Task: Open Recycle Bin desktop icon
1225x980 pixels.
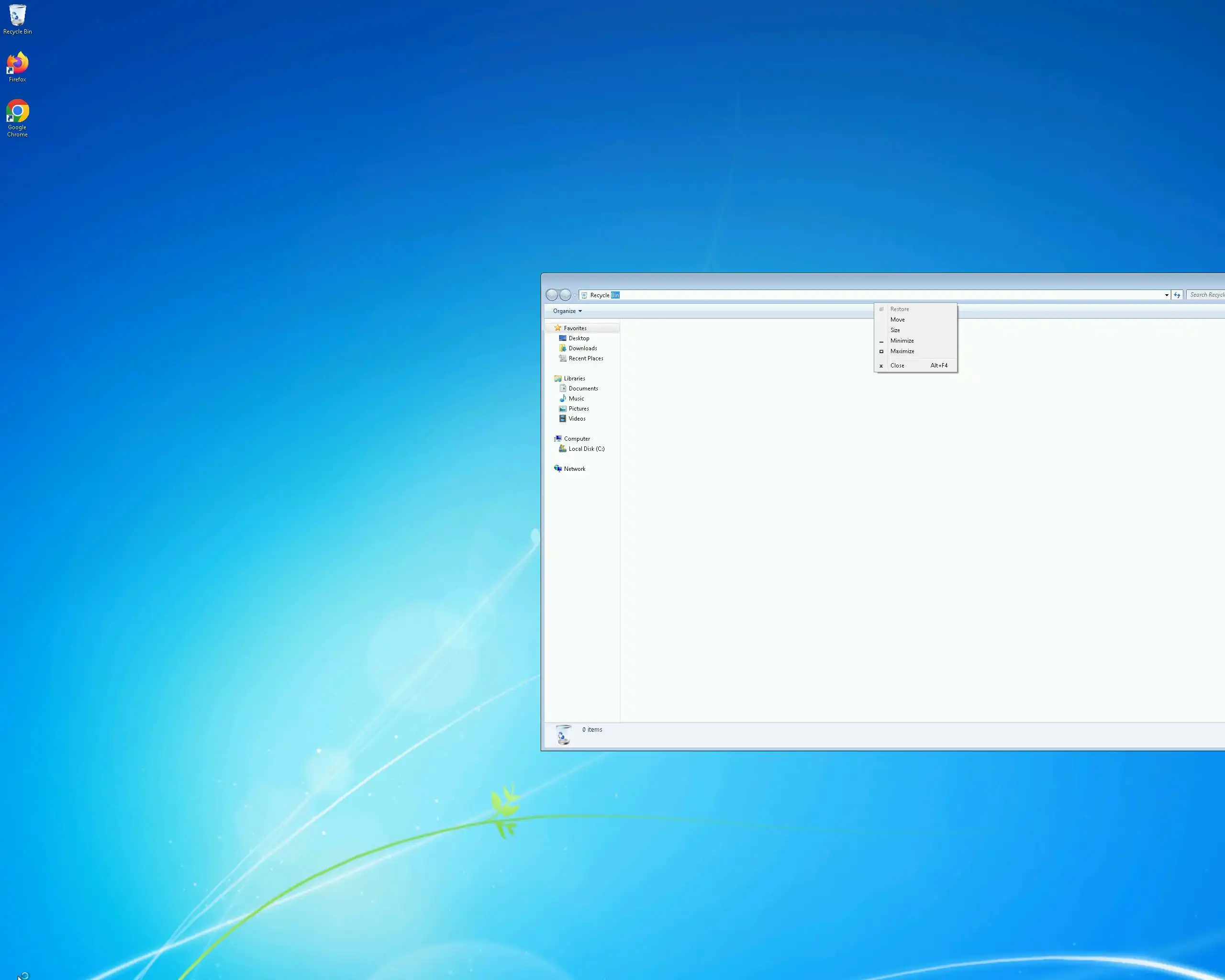Action: [17, 18]
